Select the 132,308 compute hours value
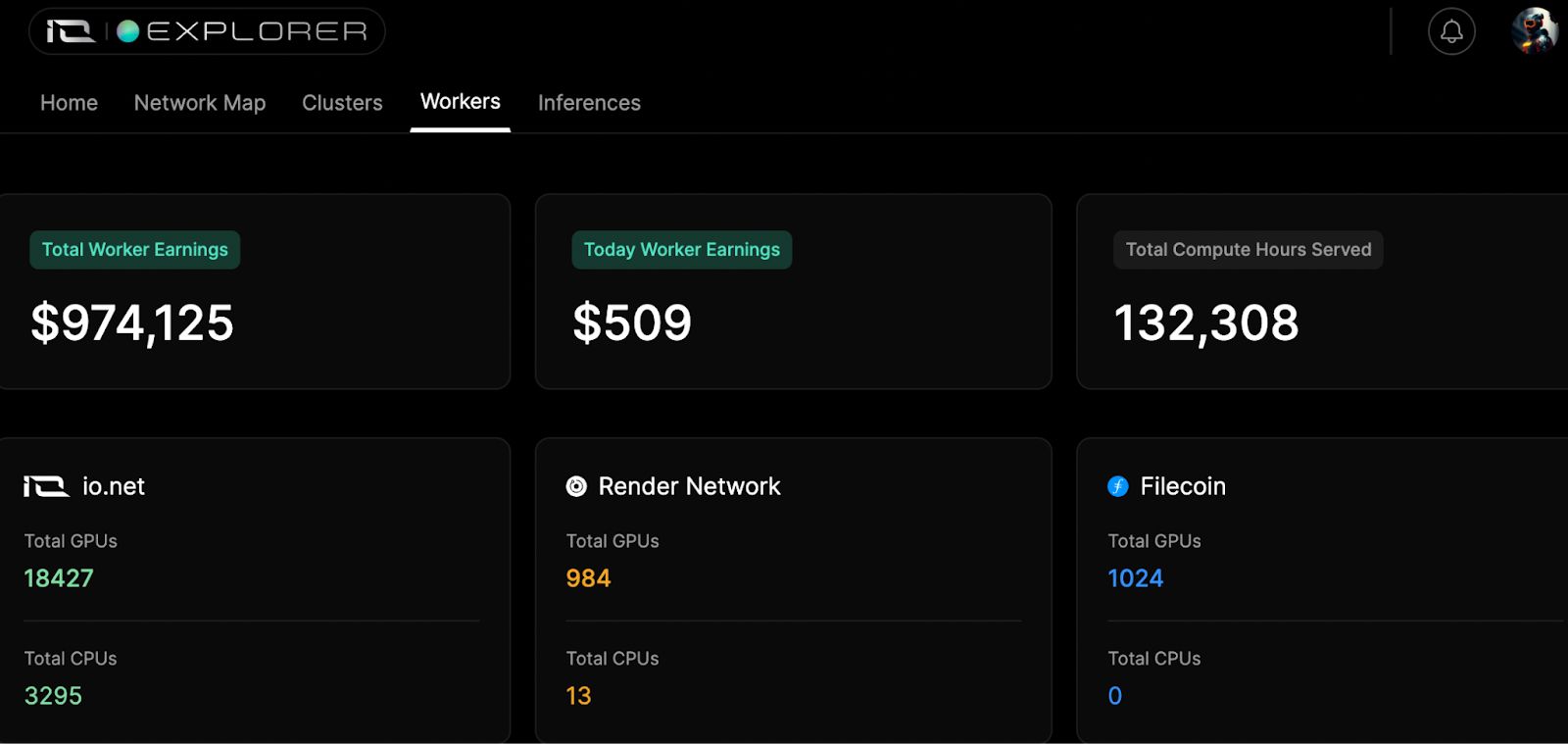This screenshot has height=744, width=1568. point(1206,323)
